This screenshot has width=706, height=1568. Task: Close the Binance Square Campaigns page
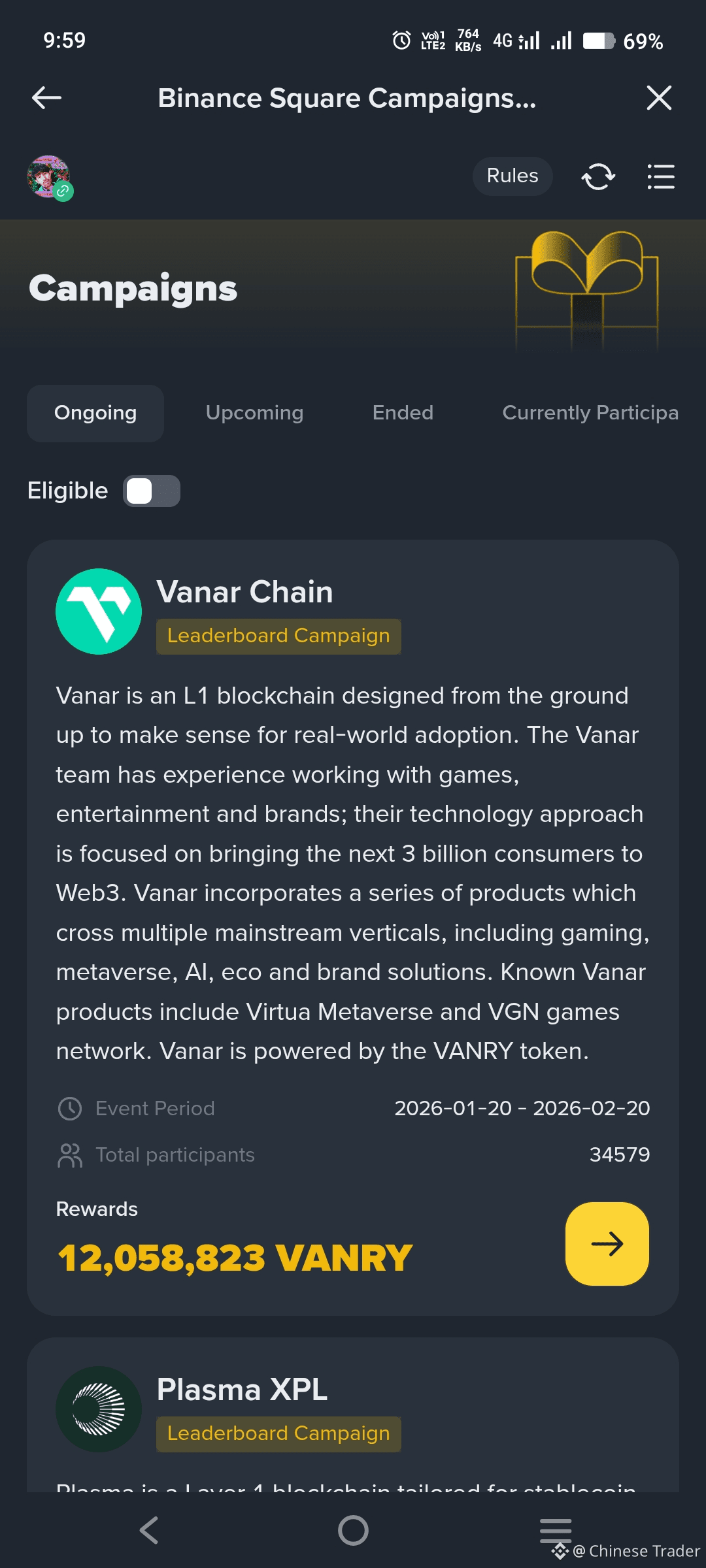[x=659, y=98]
